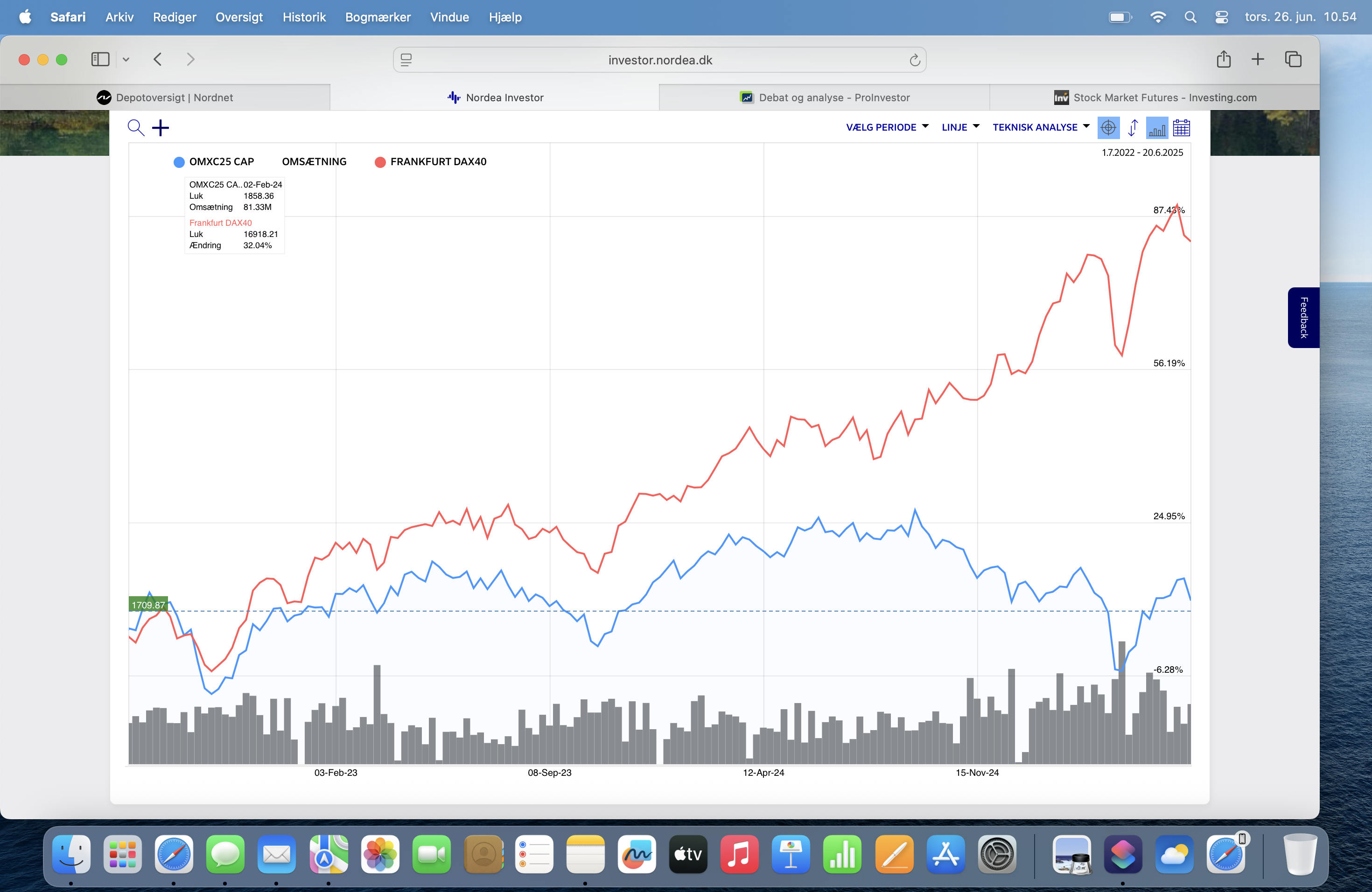Click the battery status icon

[1120, 17]
